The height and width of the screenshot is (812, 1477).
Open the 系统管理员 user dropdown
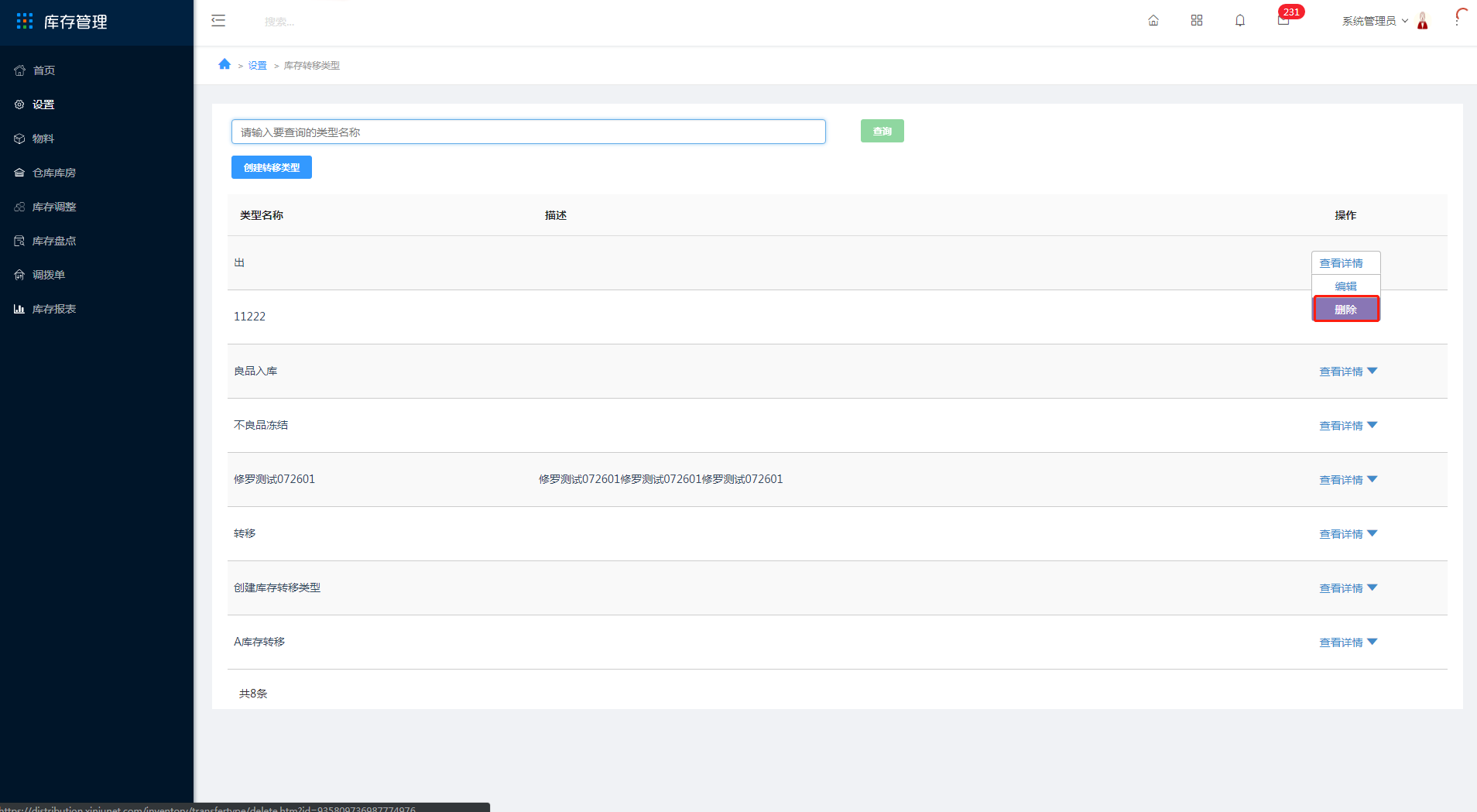coord(1375,21)
